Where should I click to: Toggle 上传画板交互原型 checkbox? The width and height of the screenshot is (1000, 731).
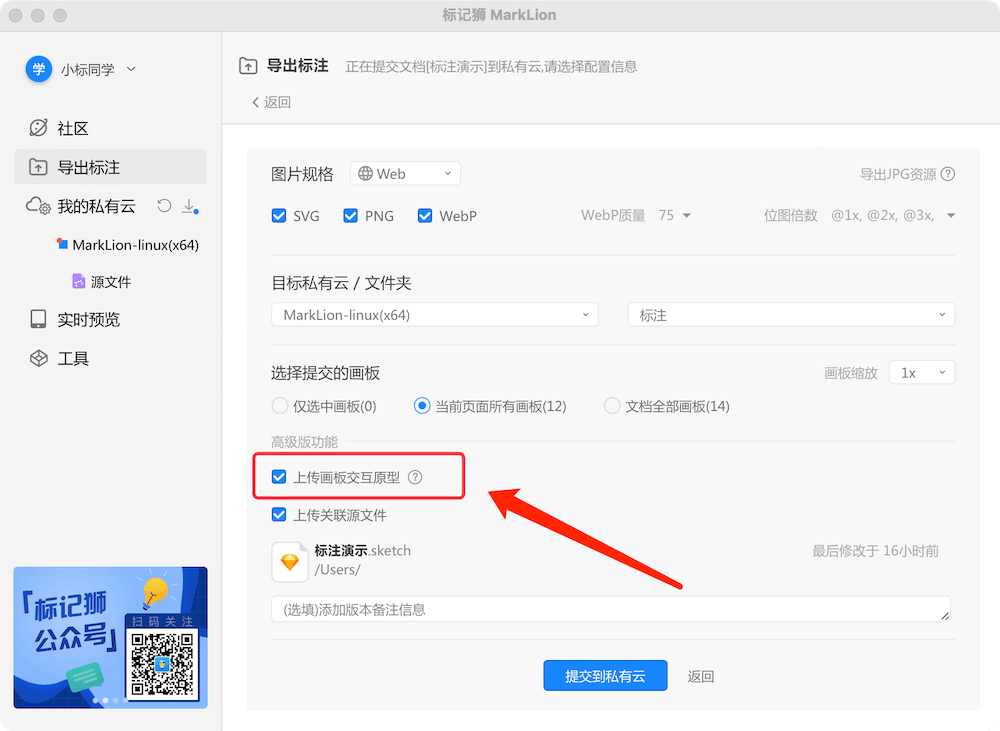click(x=279, y=476)
